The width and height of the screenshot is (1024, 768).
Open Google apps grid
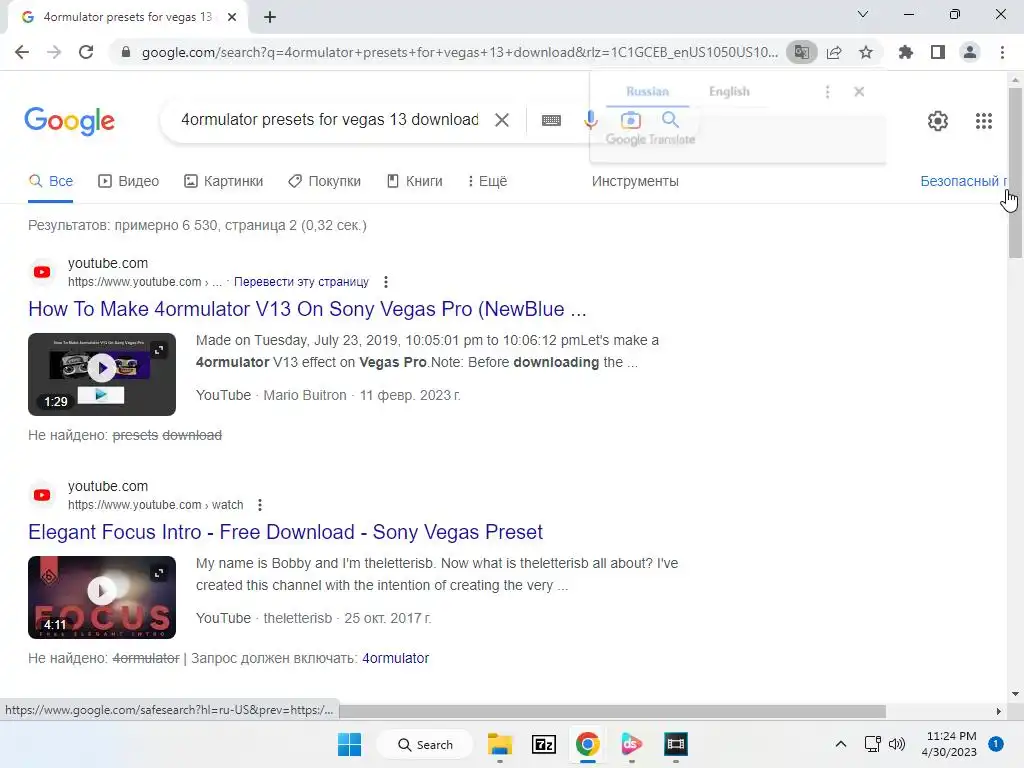pyautogui.click(x=984, y=121)
